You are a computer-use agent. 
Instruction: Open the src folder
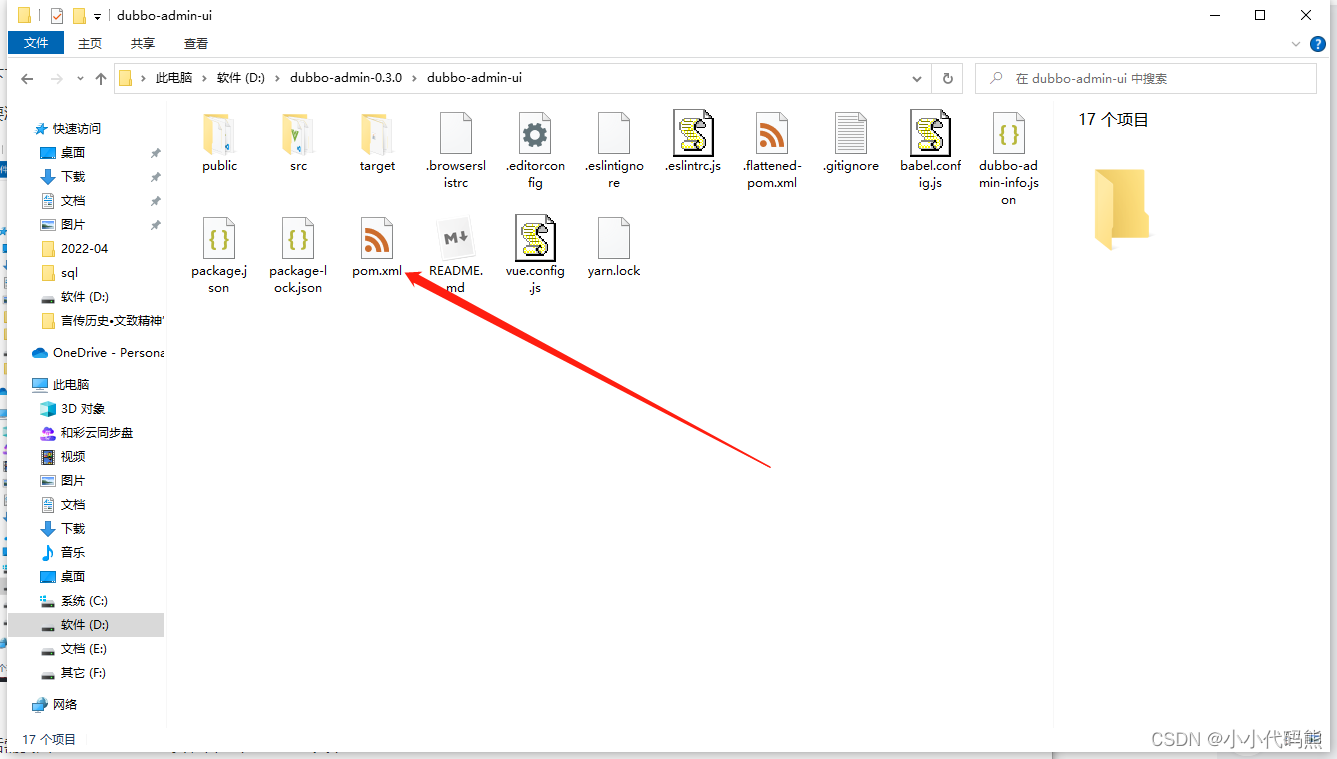298,142
